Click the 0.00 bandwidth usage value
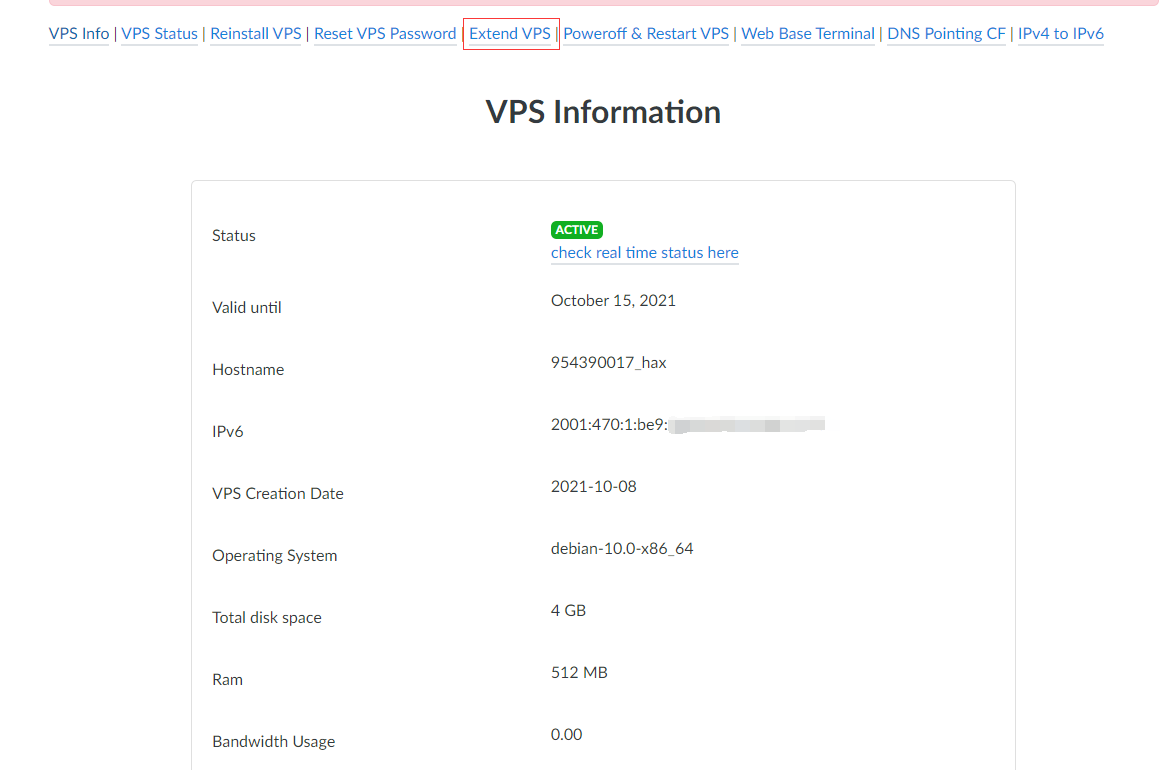Image resolution: width=1165 pixels, height=770 pixels. [566, 735]
